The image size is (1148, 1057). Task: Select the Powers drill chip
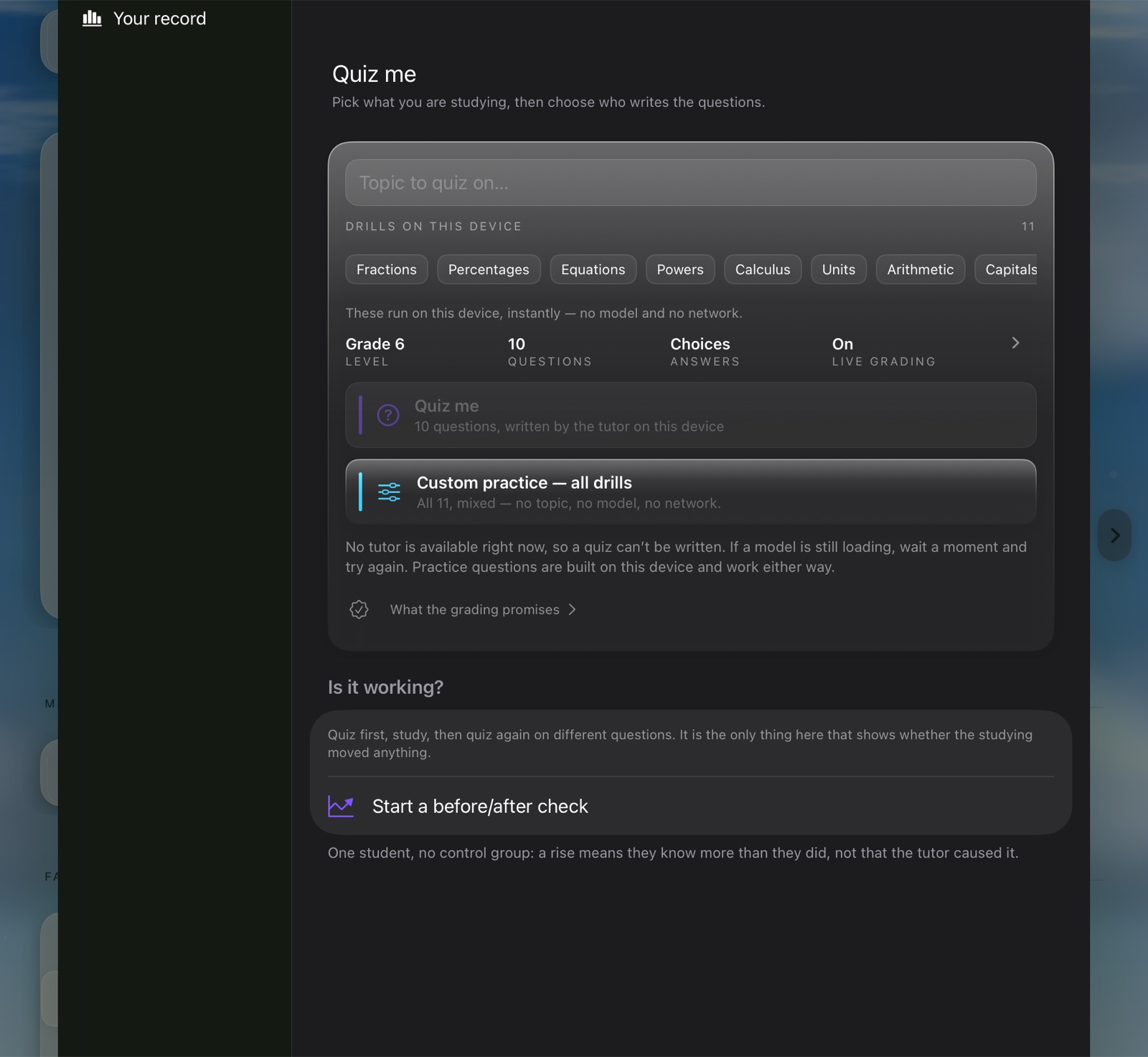click(680, 269)
